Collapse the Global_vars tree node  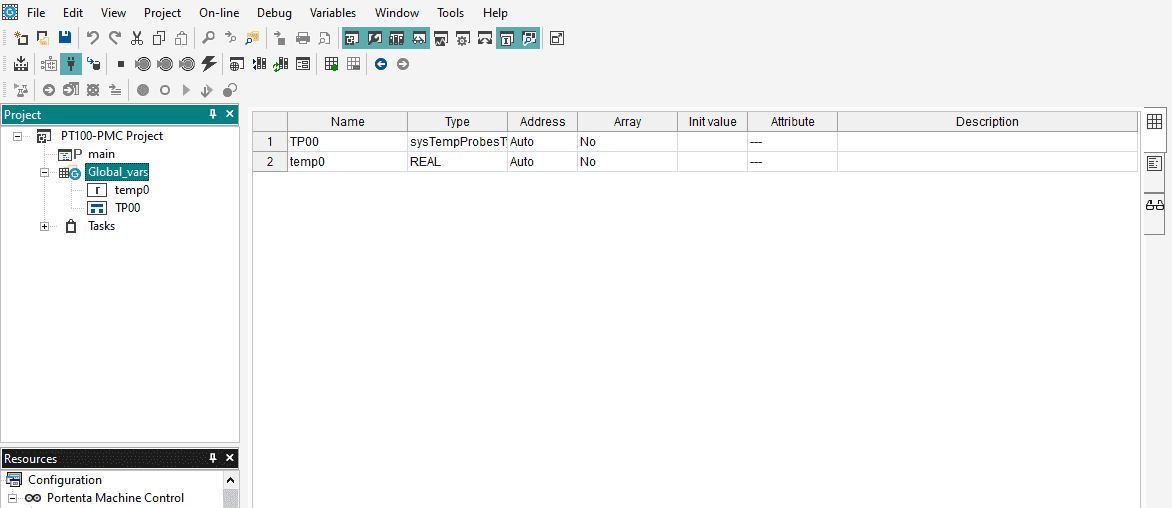[45, 173]
